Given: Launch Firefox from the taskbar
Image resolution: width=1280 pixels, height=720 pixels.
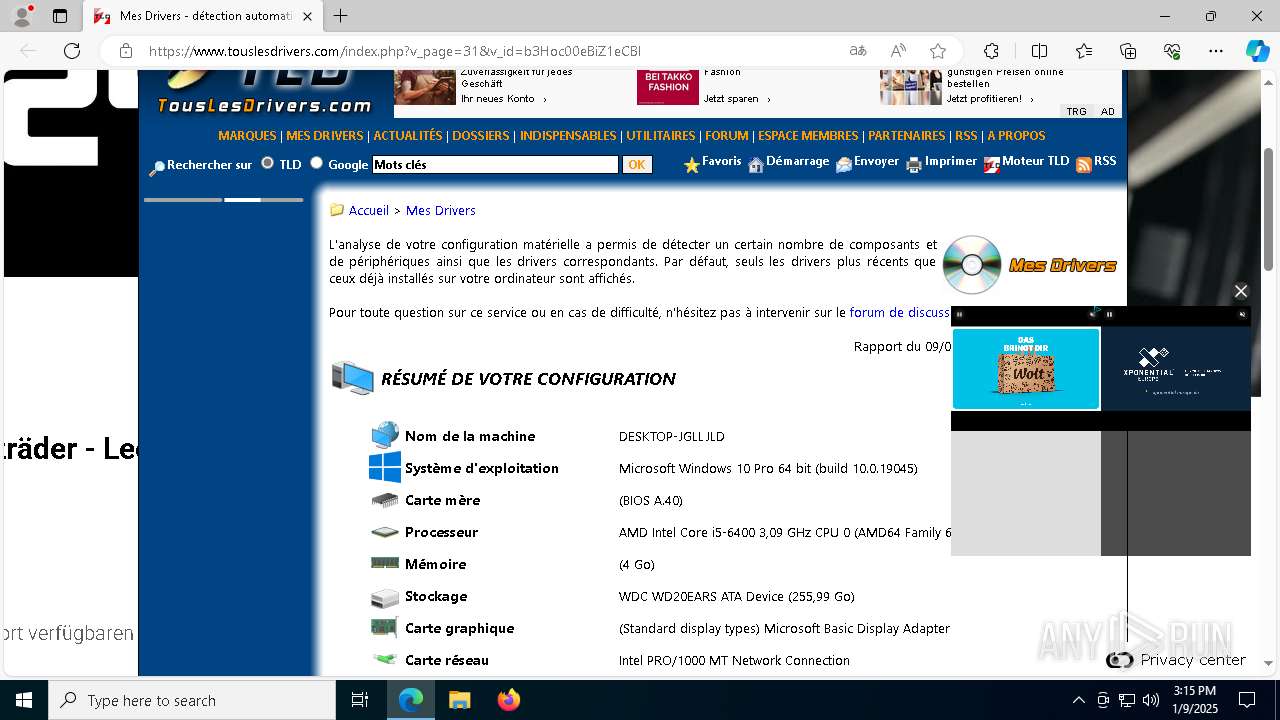Looking at the screenshot, I should 508,700.
